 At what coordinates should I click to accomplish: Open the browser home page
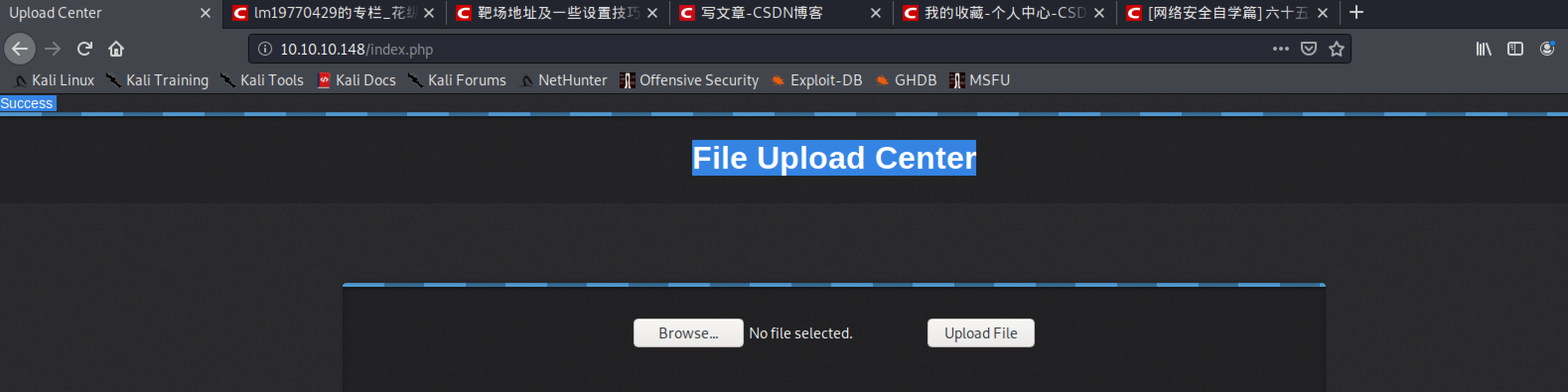pyautogui.click(x=116, y=49)
